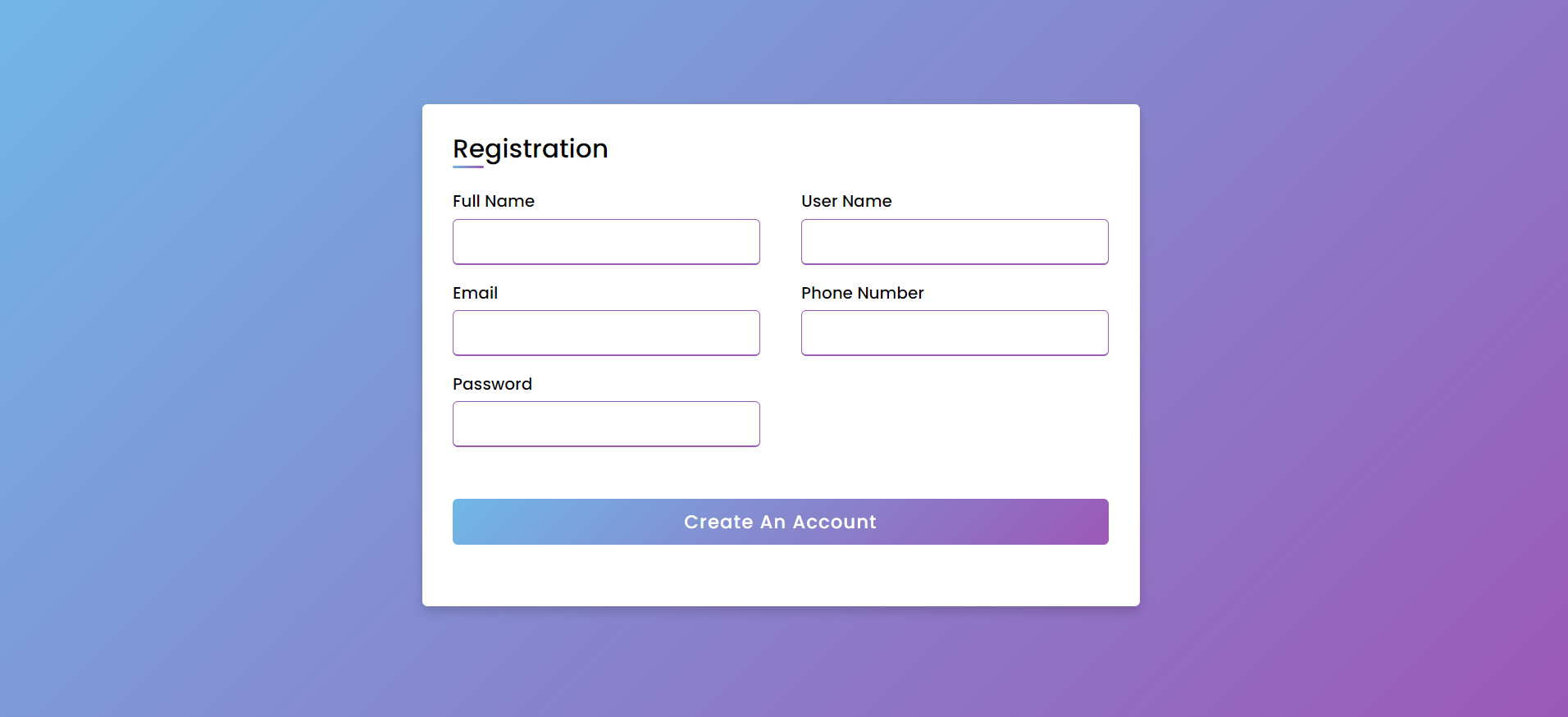Click the User Name label
This screenshot has width=1568, height=717.
pyautogui.click(x=846, y=201)
